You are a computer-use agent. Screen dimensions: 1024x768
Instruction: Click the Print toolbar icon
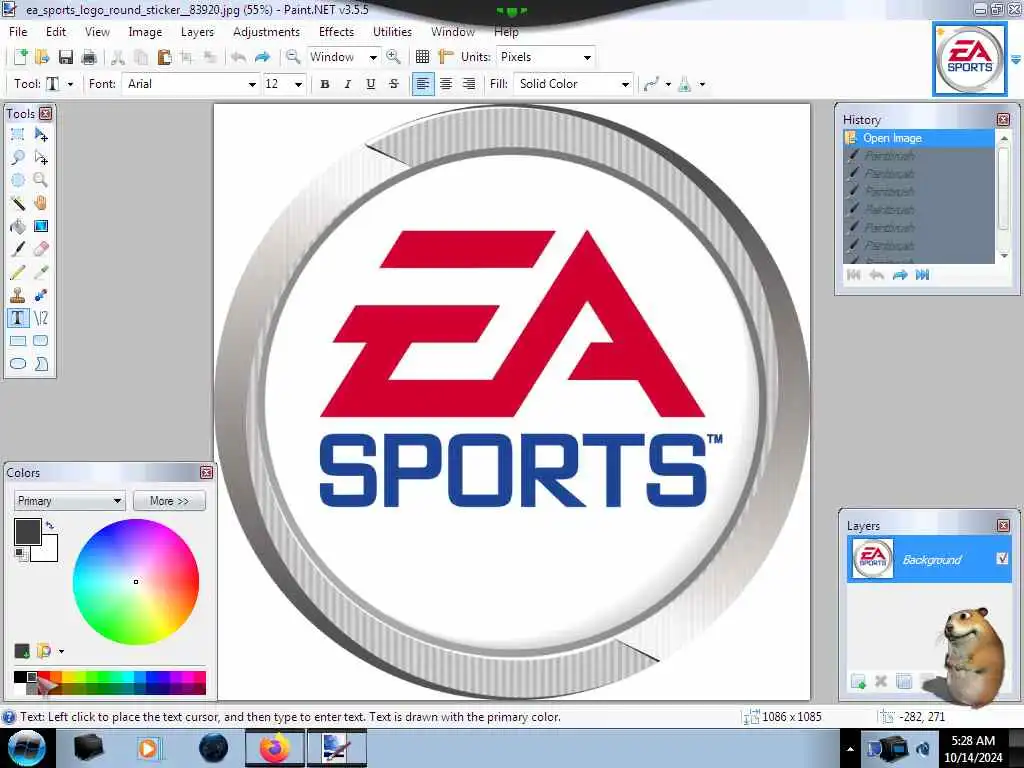point(89,57)
